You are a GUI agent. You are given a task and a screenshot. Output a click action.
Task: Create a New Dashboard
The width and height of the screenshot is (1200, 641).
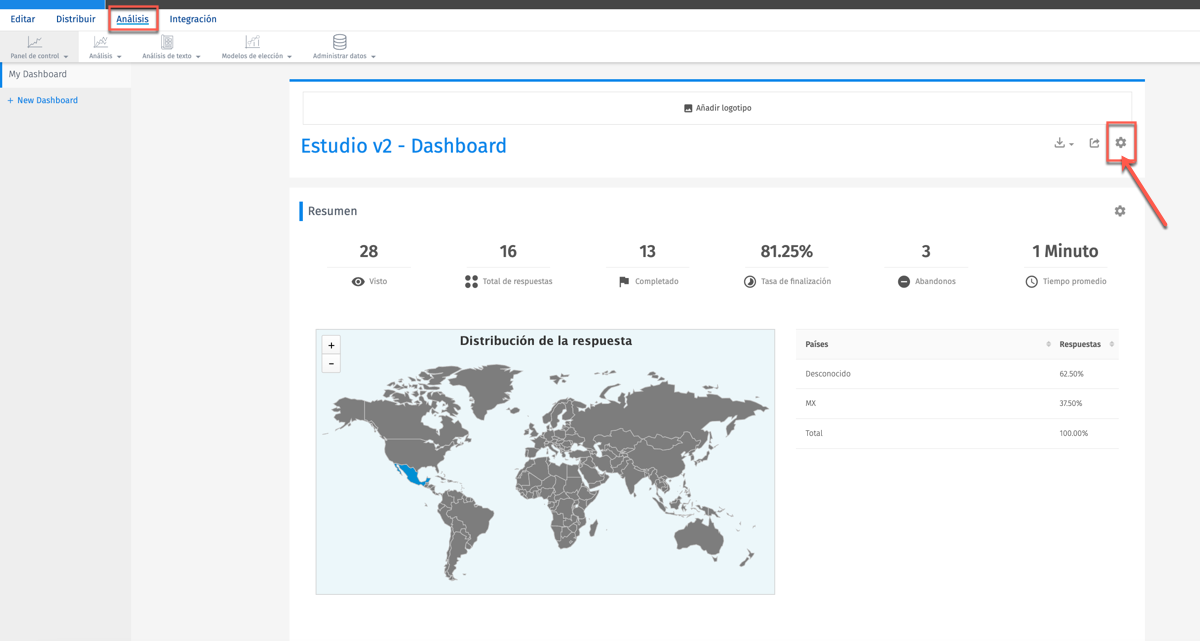click(43, 100)
